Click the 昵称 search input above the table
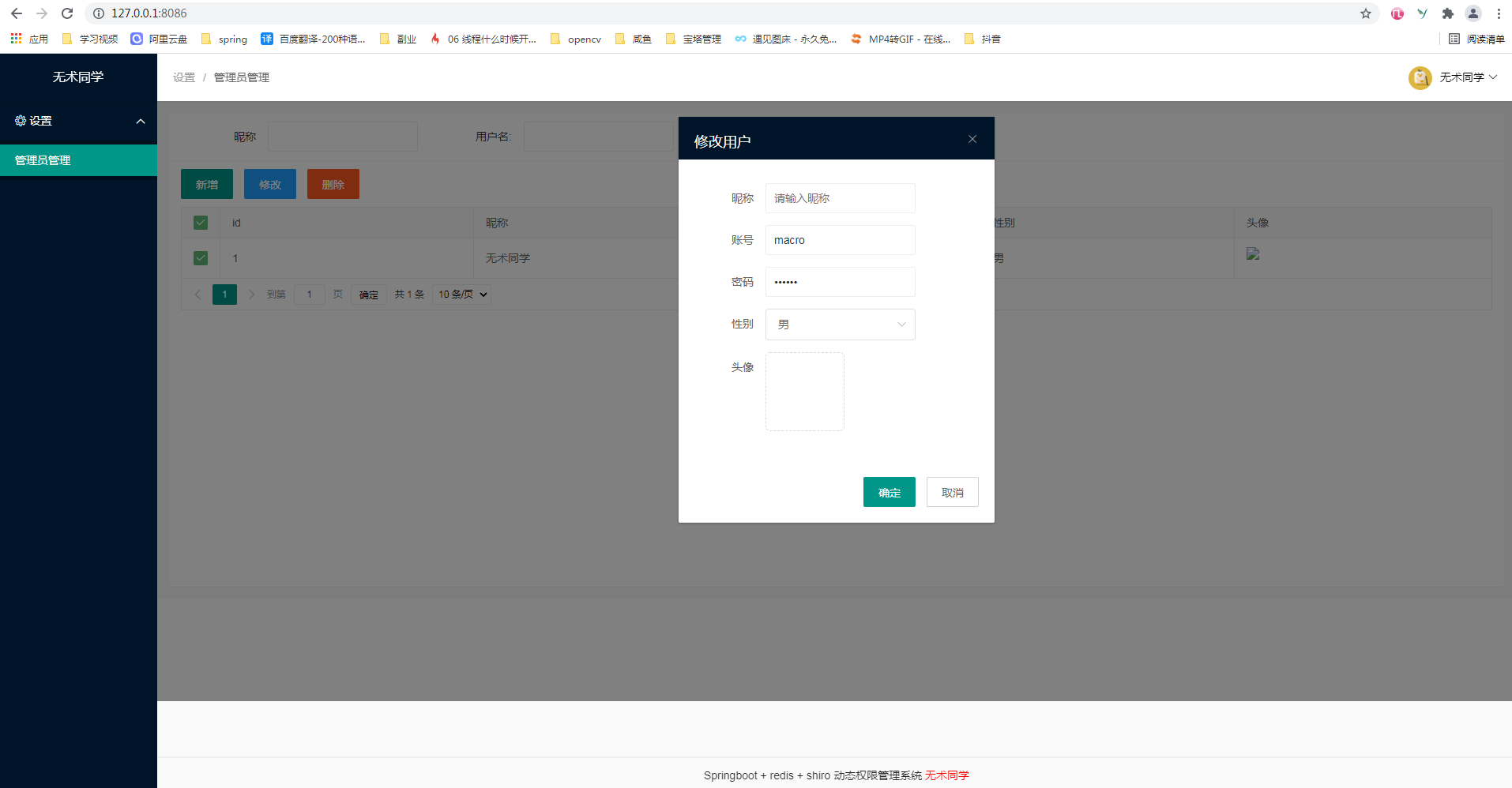 tap(343, 137)
